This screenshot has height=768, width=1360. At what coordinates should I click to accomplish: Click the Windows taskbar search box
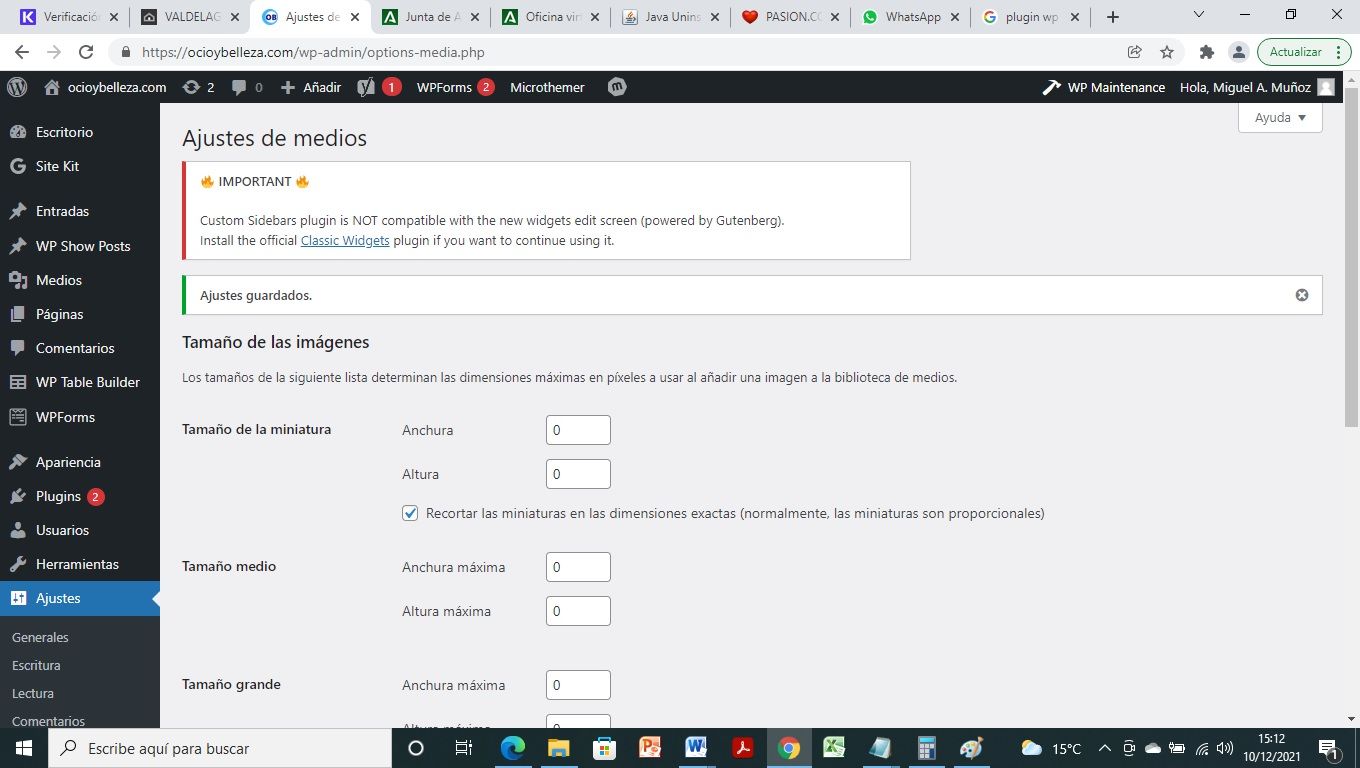pos(219,748)
